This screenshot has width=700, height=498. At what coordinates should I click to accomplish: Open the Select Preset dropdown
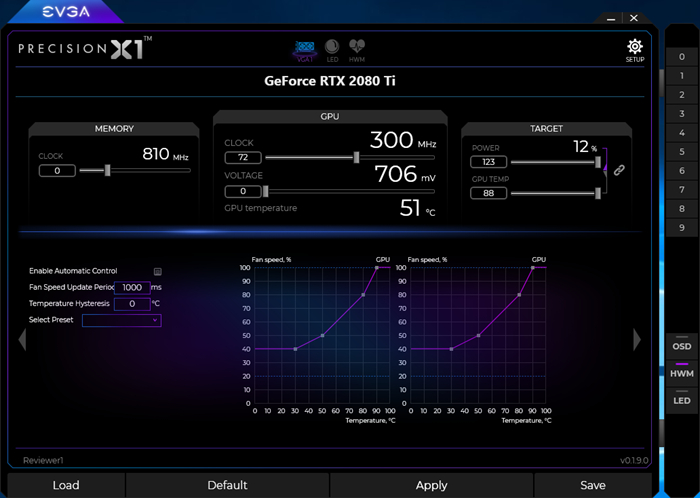tap(121, 320)
